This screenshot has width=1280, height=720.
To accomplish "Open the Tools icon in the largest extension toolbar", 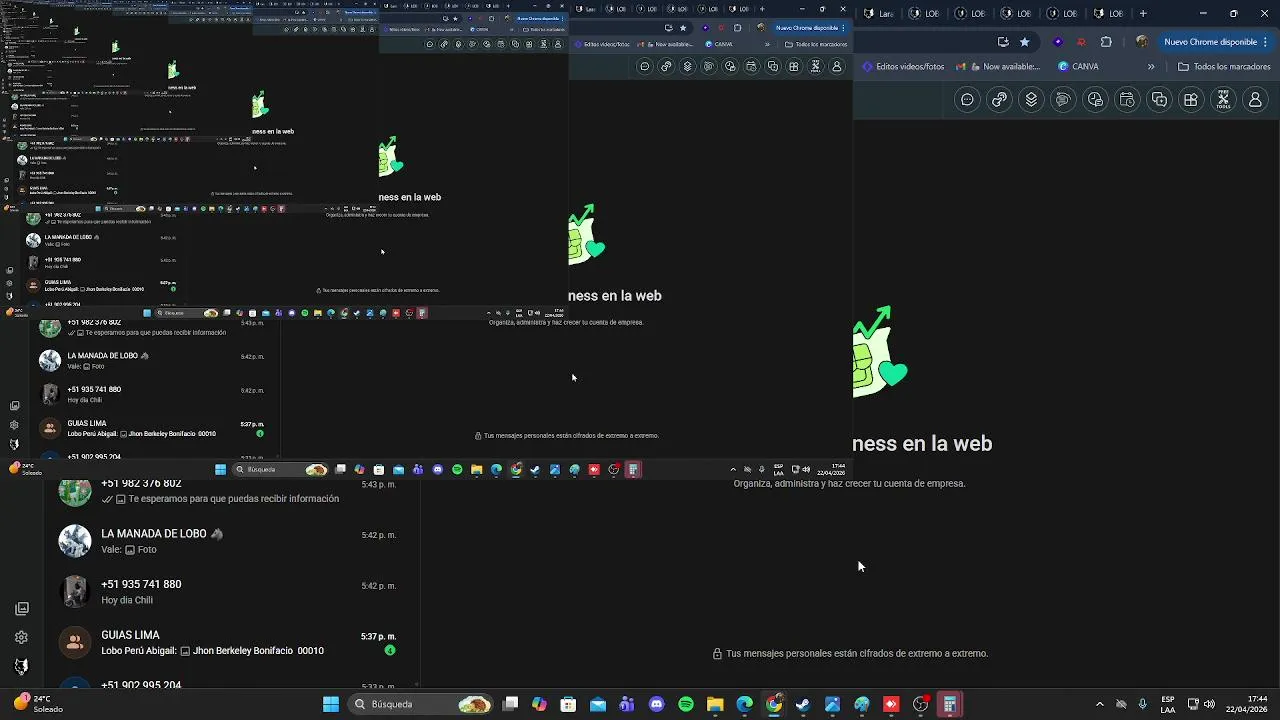I will tap(1223, 100).
